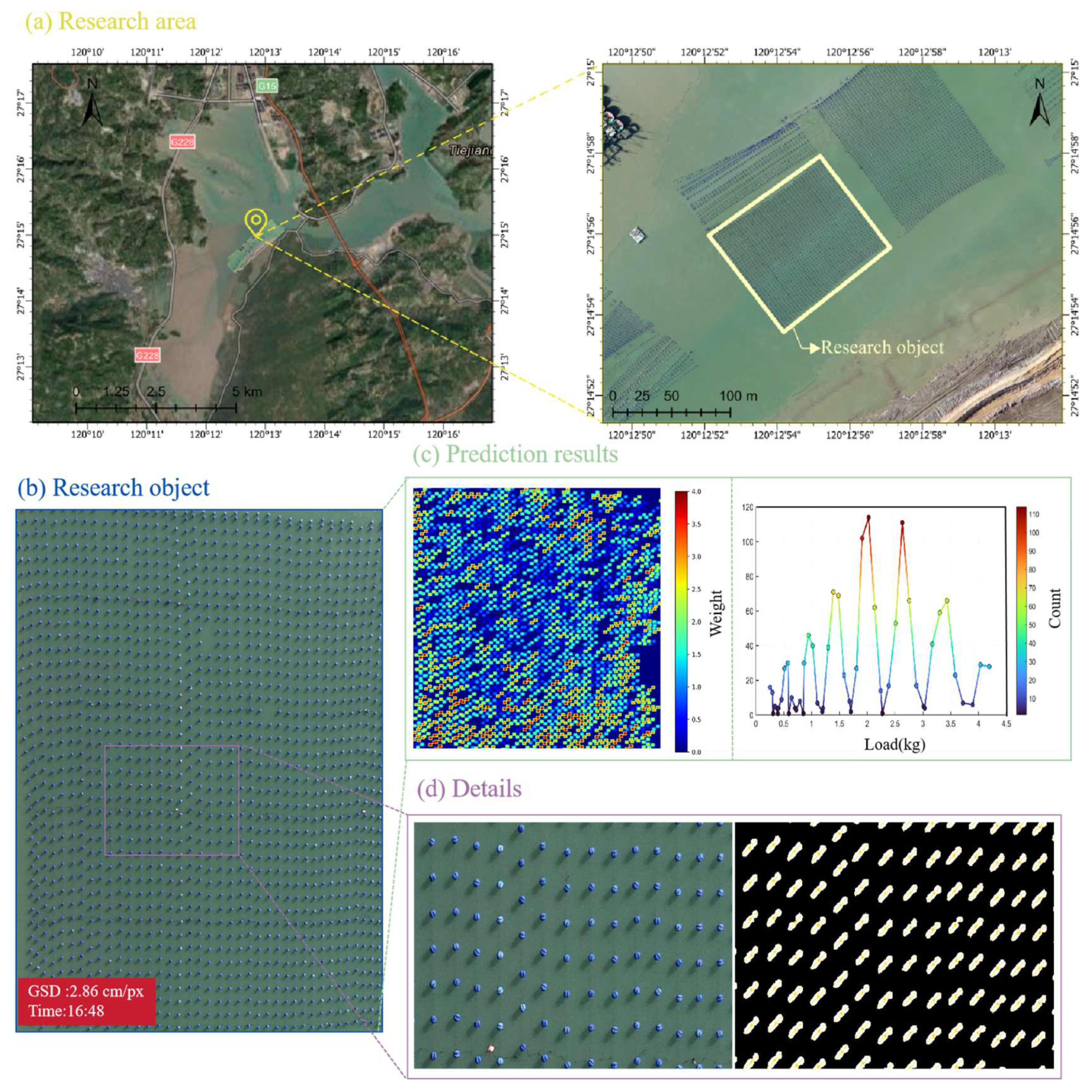Click the Weight colorbar scale
Image resolution: width=1092 pixels, height=1092 pixels.
[681, 621]
